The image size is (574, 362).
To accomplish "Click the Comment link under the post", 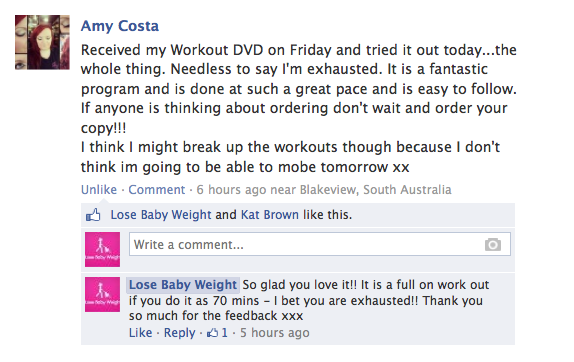I will (x=157, y=190).
